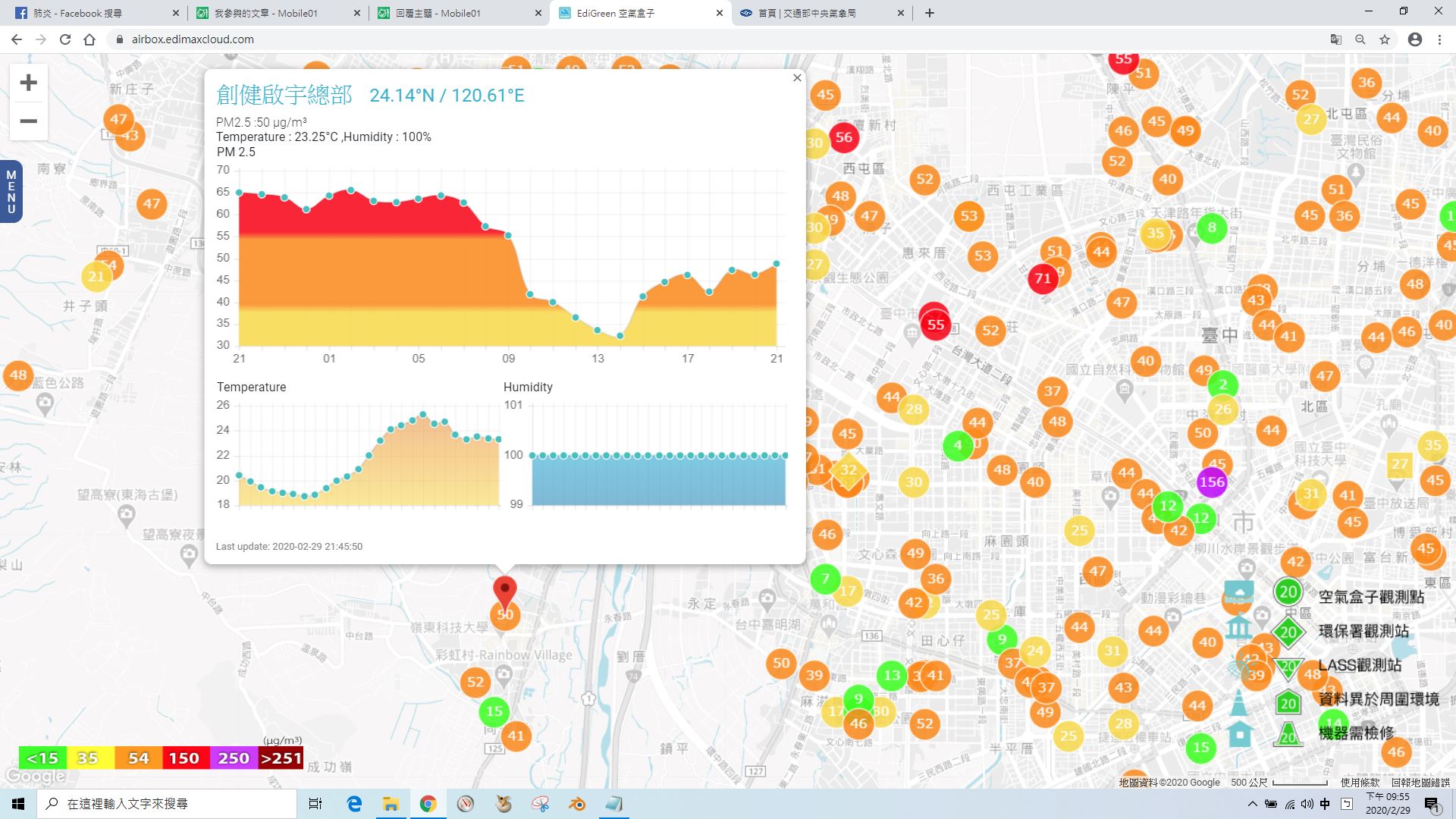Toggle 環保署觀測站 diamond legend icon
Image resolution: width=1456 pixels, height=819 pixels.
pos(1288,632)
